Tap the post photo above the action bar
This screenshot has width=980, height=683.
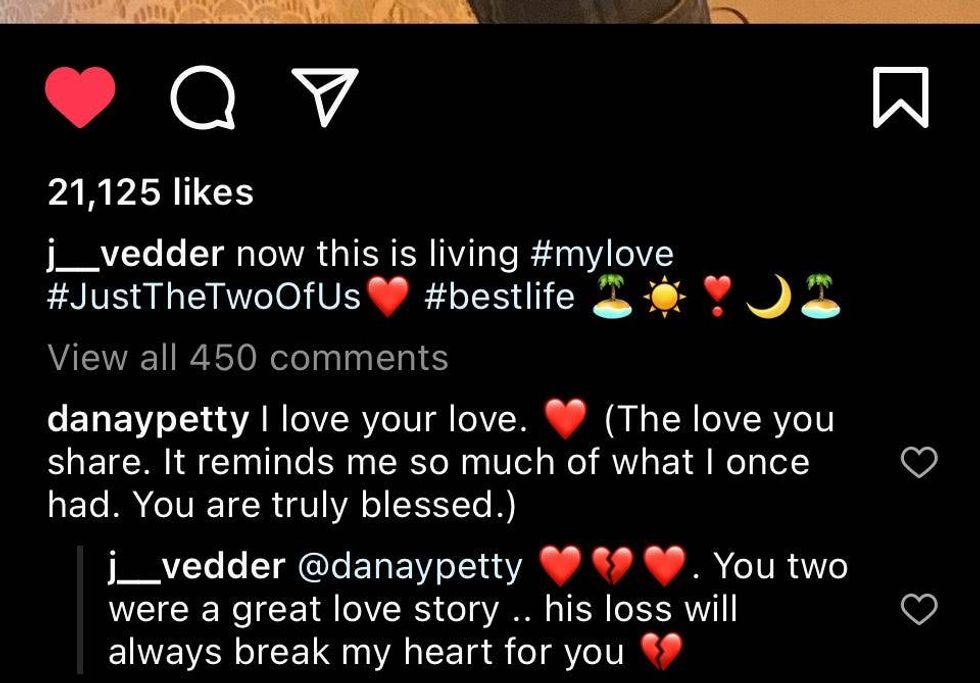[x=490, y=11]
